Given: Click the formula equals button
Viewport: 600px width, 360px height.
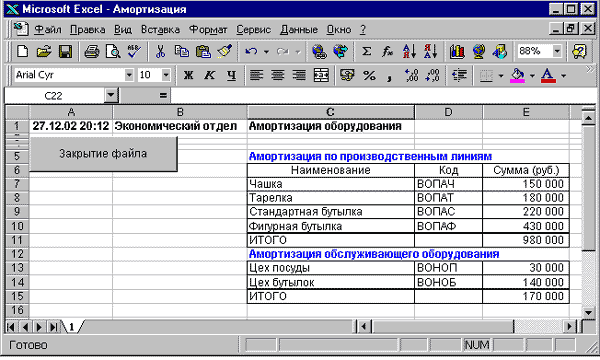Looking at the screenshot, I should tap(163, 95).
